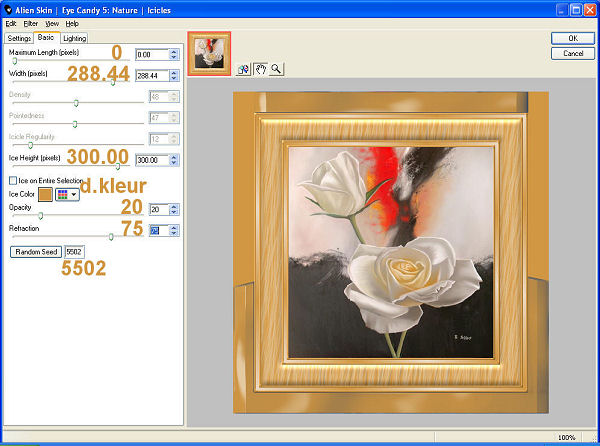Open the Edit menu
The width and height of the screenshot is (600, 446).
click(x=11, y=24)
